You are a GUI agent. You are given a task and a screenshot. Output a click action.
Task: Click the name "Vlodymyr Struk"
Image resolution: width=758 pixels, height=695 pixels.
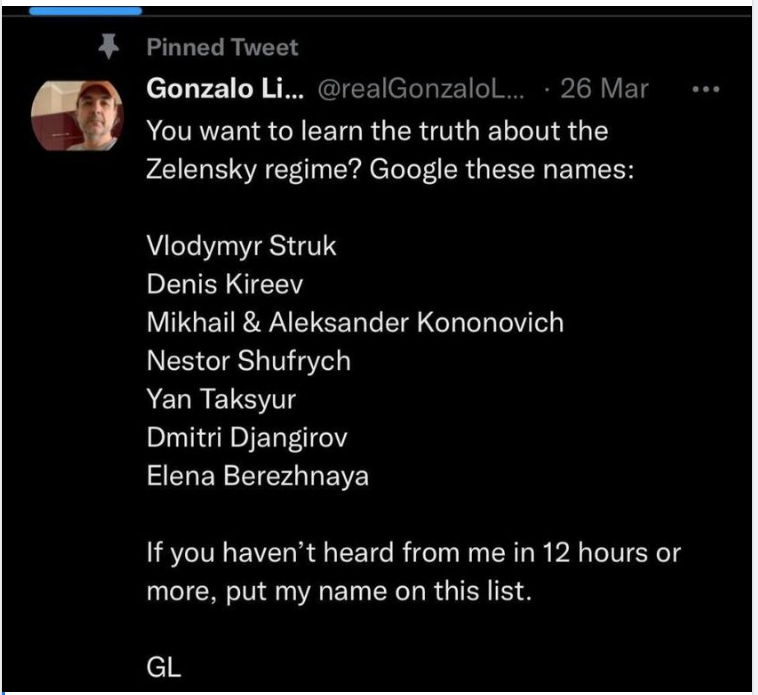point(241,248)
